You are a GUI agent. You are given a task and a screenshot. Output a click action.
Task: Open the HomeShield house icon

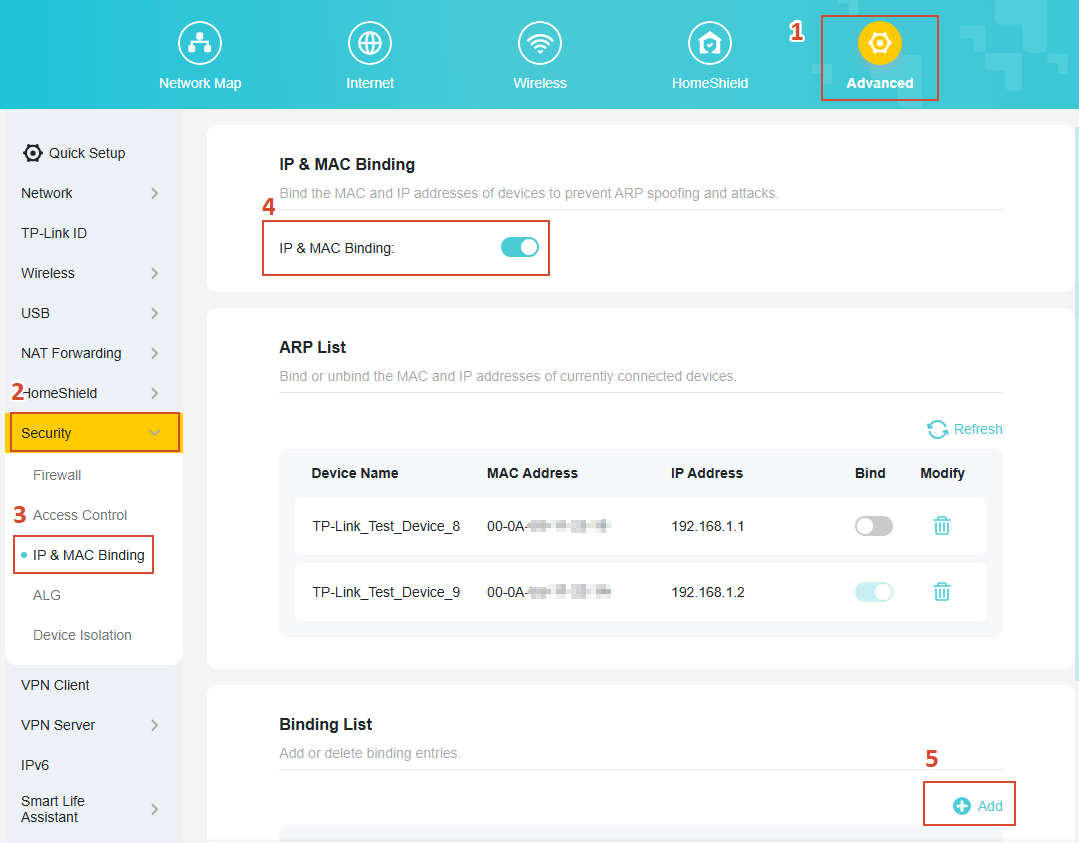click(x=709, y=43)
